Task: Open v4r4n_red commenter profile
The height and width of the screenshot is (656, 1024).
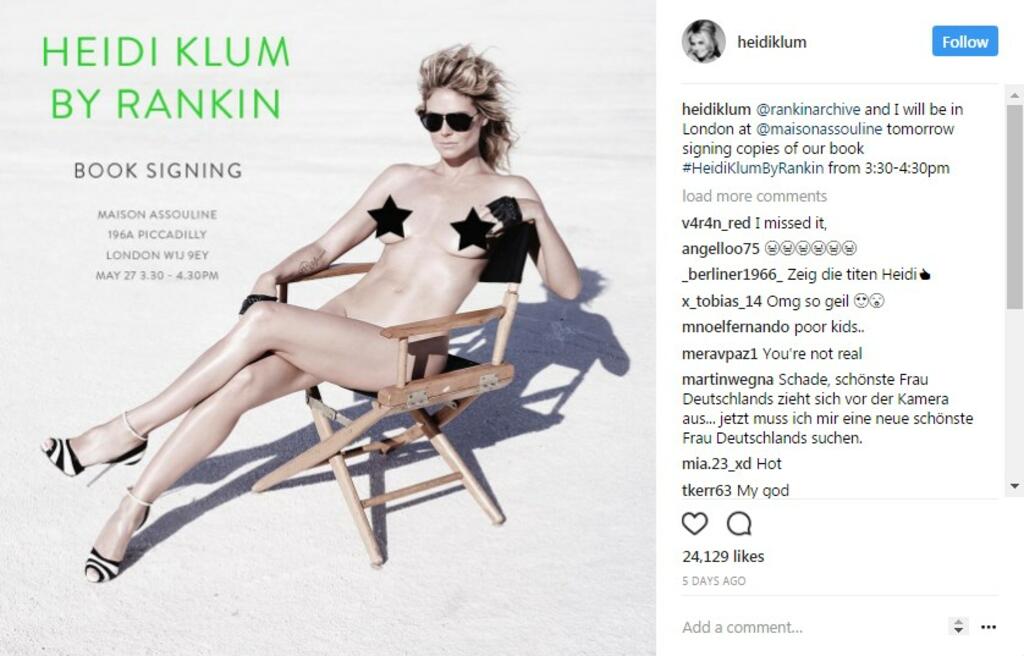Action: (x=716, y=223)
